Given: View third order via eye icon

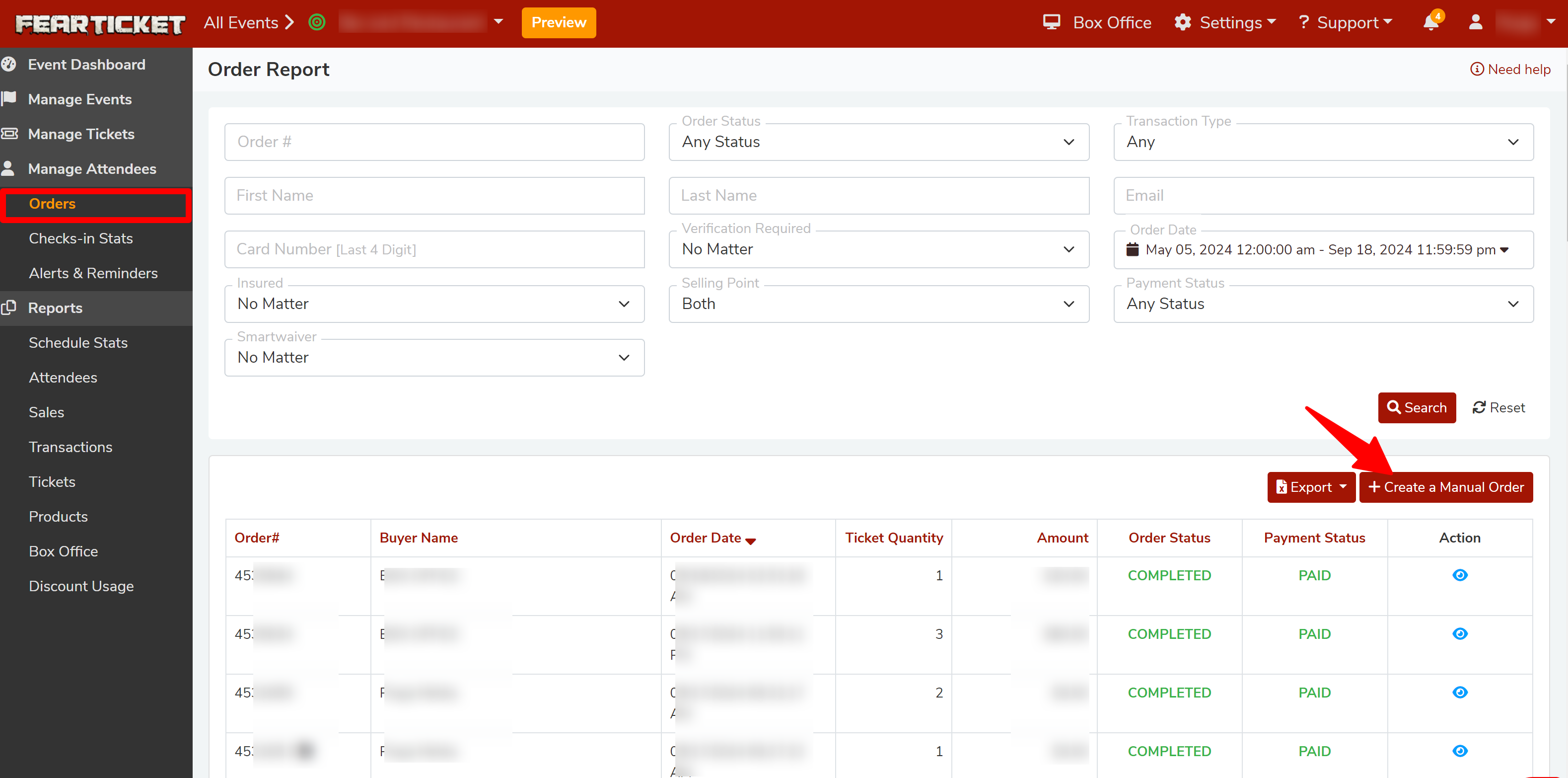Looking at the screenshot, I should click(x=1460, y=692).
